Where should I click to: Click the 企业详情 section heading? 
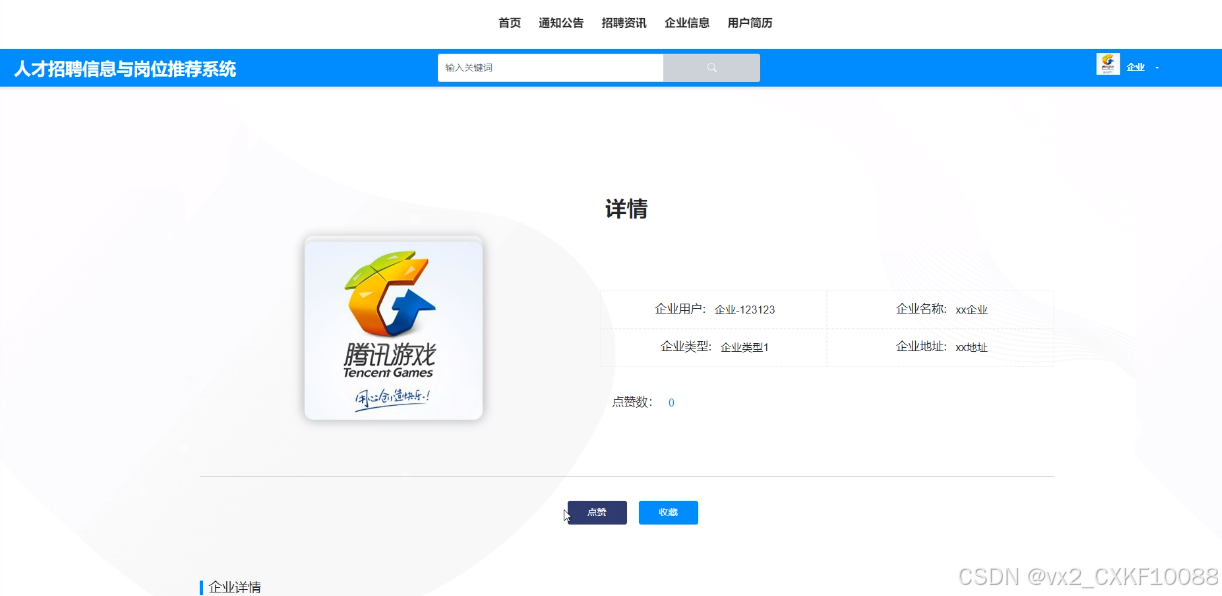coord(235,587)
